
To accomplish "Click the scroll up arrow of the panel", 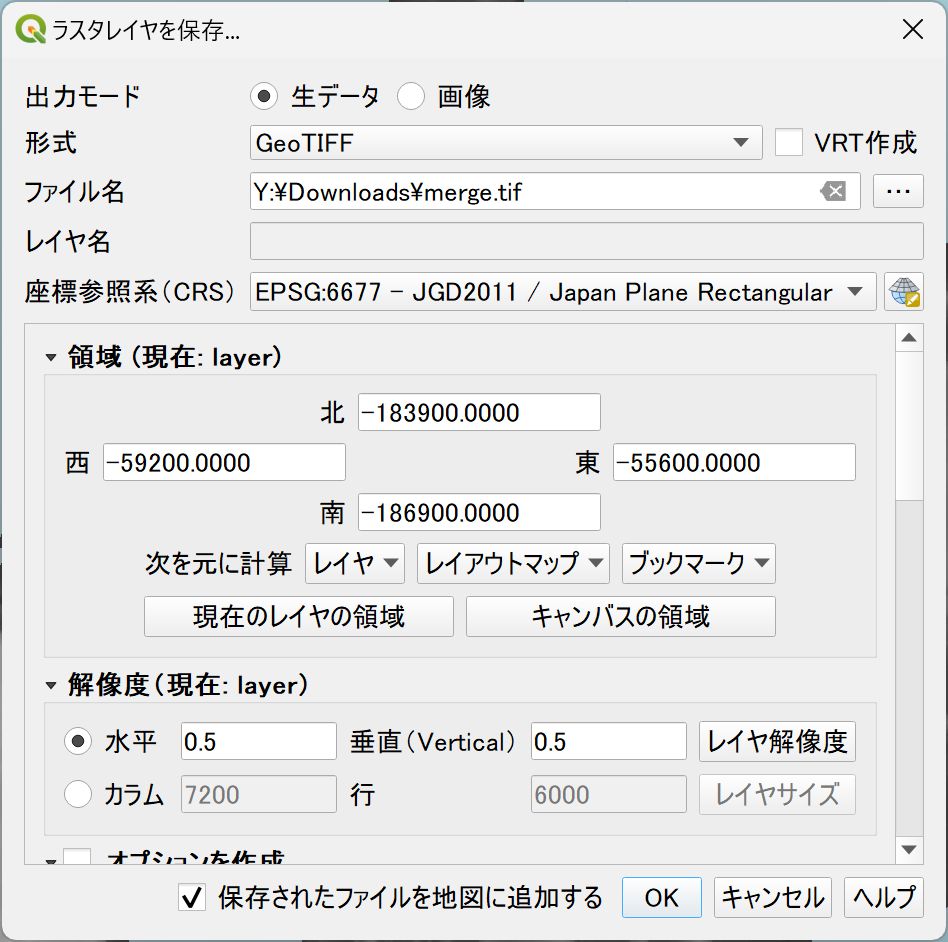I will coord(909,338).
